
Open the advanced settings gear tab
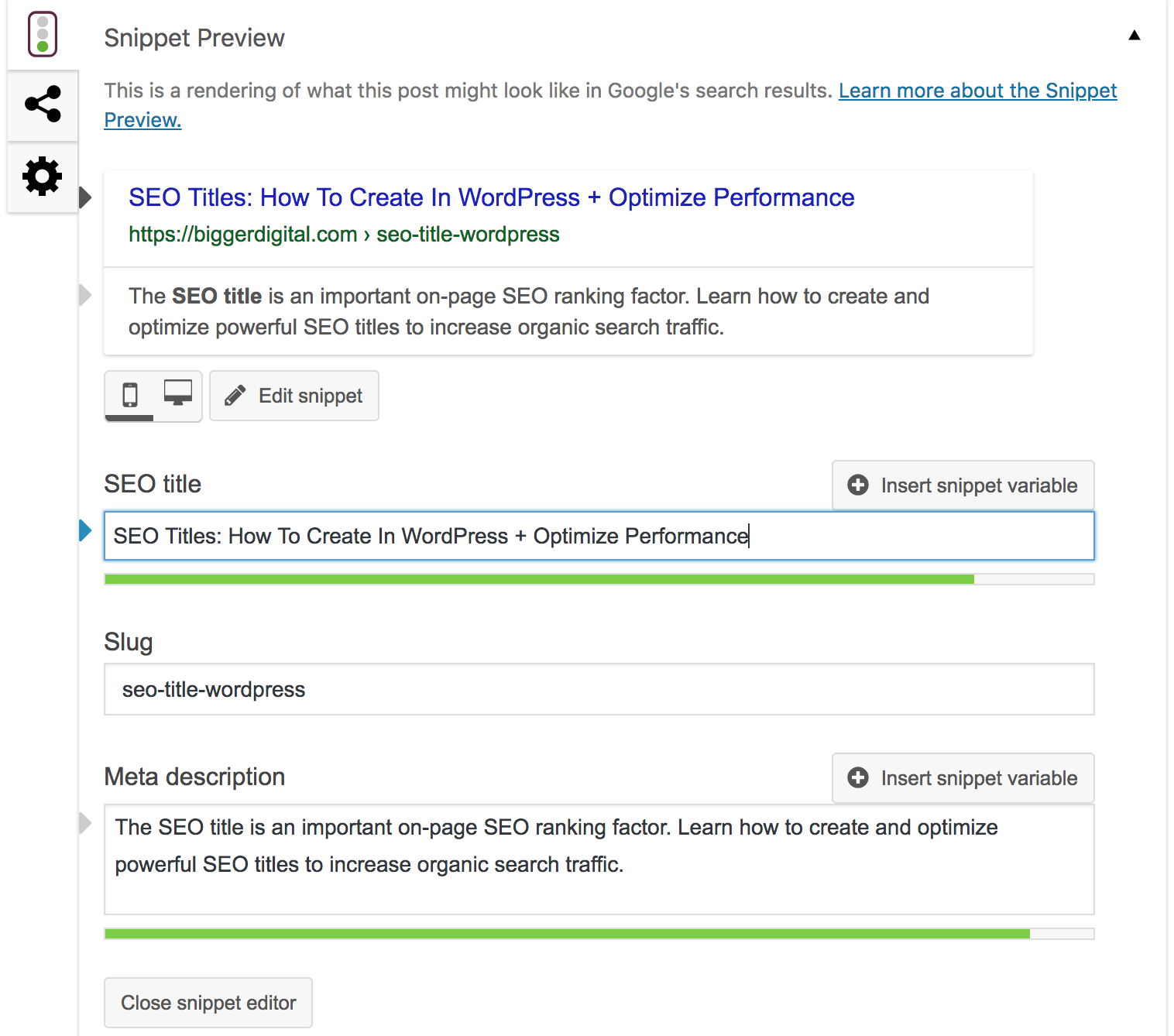43,177
